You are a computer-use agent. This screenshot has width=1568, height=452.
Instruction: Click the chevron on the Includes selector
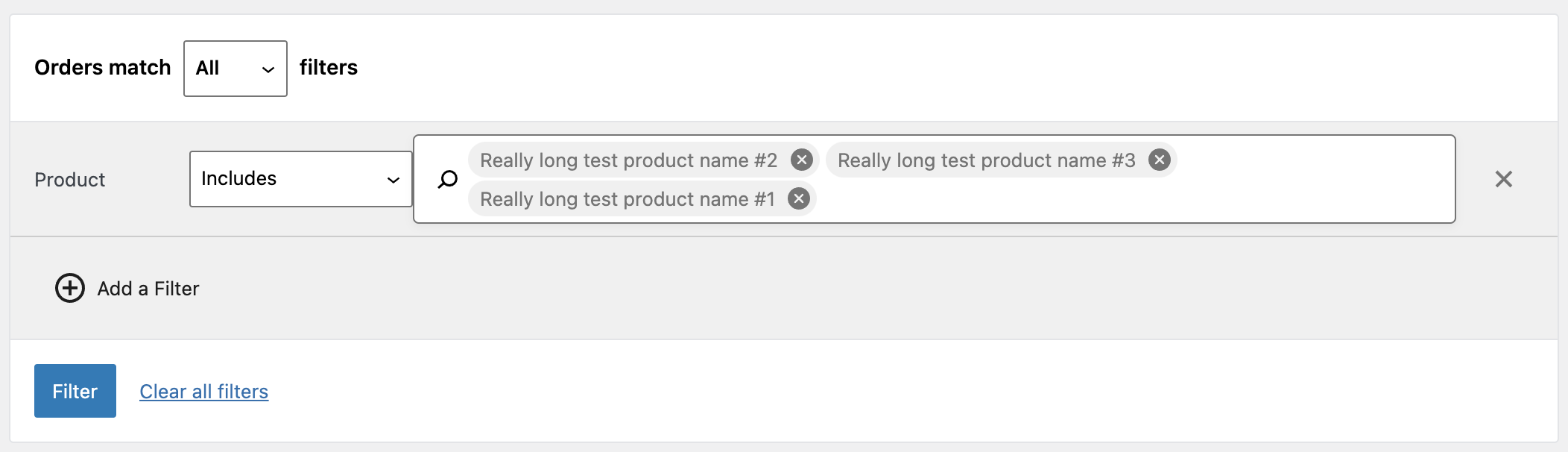point(394,179)
